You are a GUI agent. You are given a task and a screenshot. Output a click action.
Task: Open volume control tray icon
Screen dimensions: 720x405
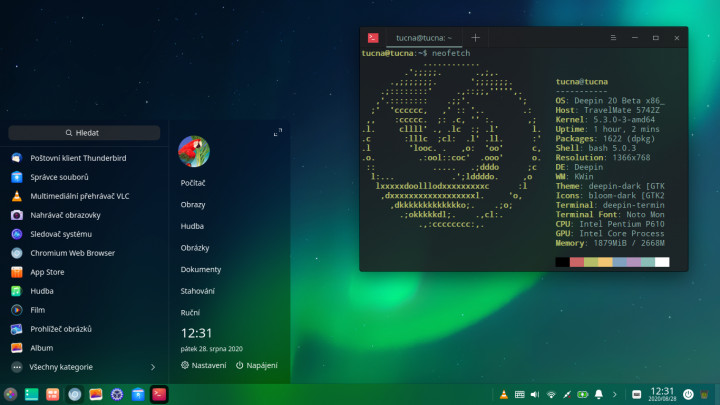coord(535,394)
